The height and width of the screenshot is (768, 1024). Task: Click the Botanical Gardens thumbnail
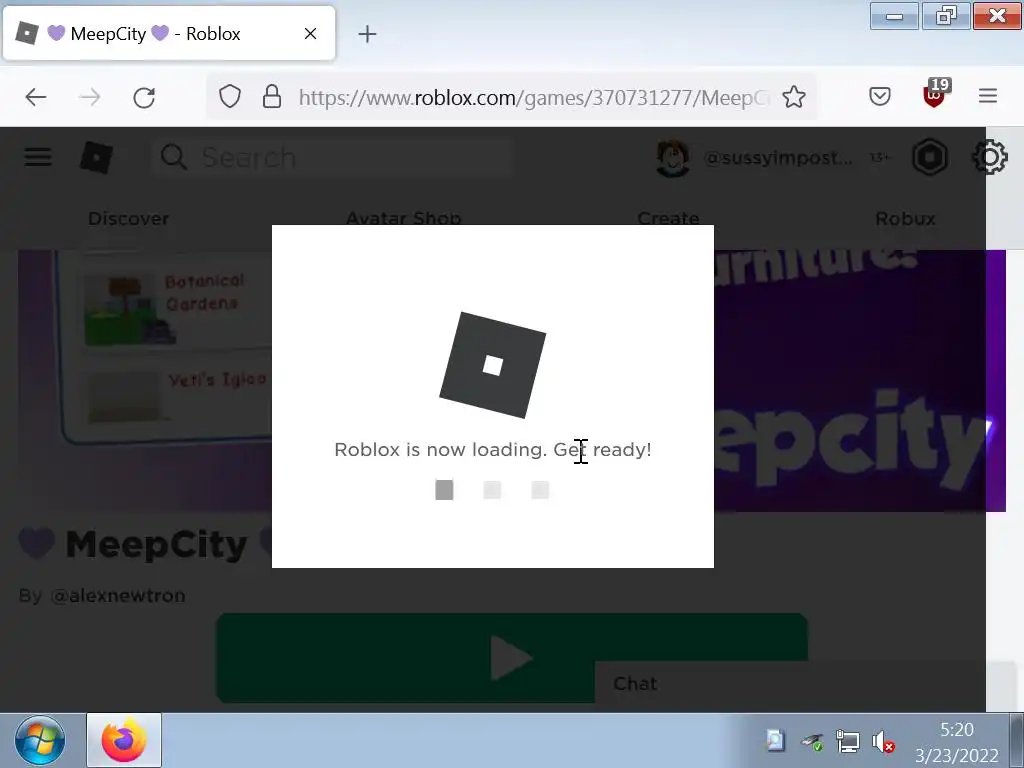click(x=129, y=310)
